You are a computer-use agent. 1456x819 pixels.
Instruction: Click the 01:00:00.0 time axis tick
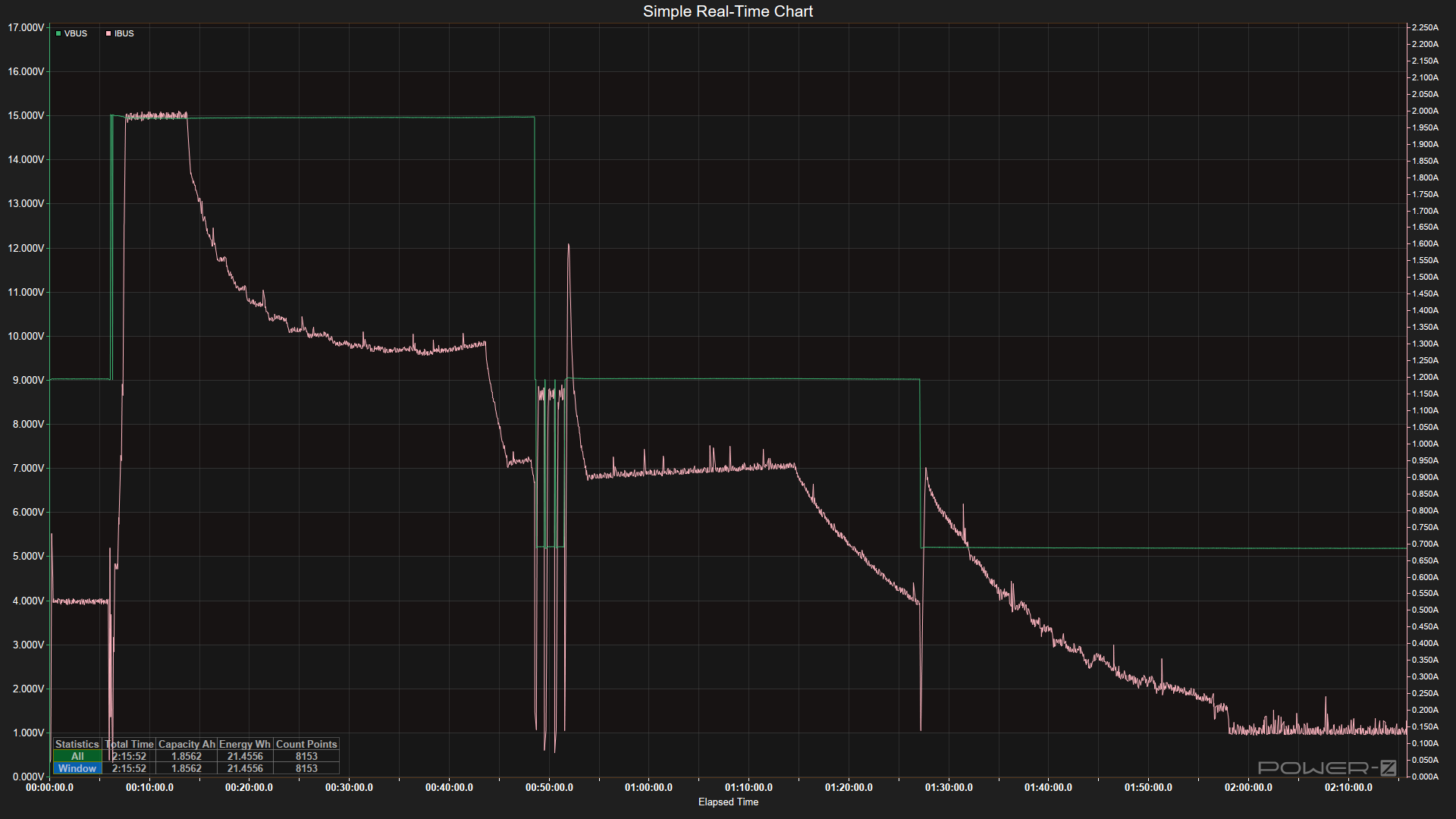(648, 787)
